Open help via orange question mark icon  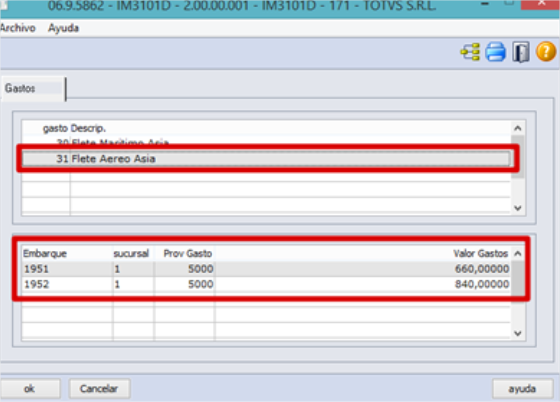click(546, 52)
